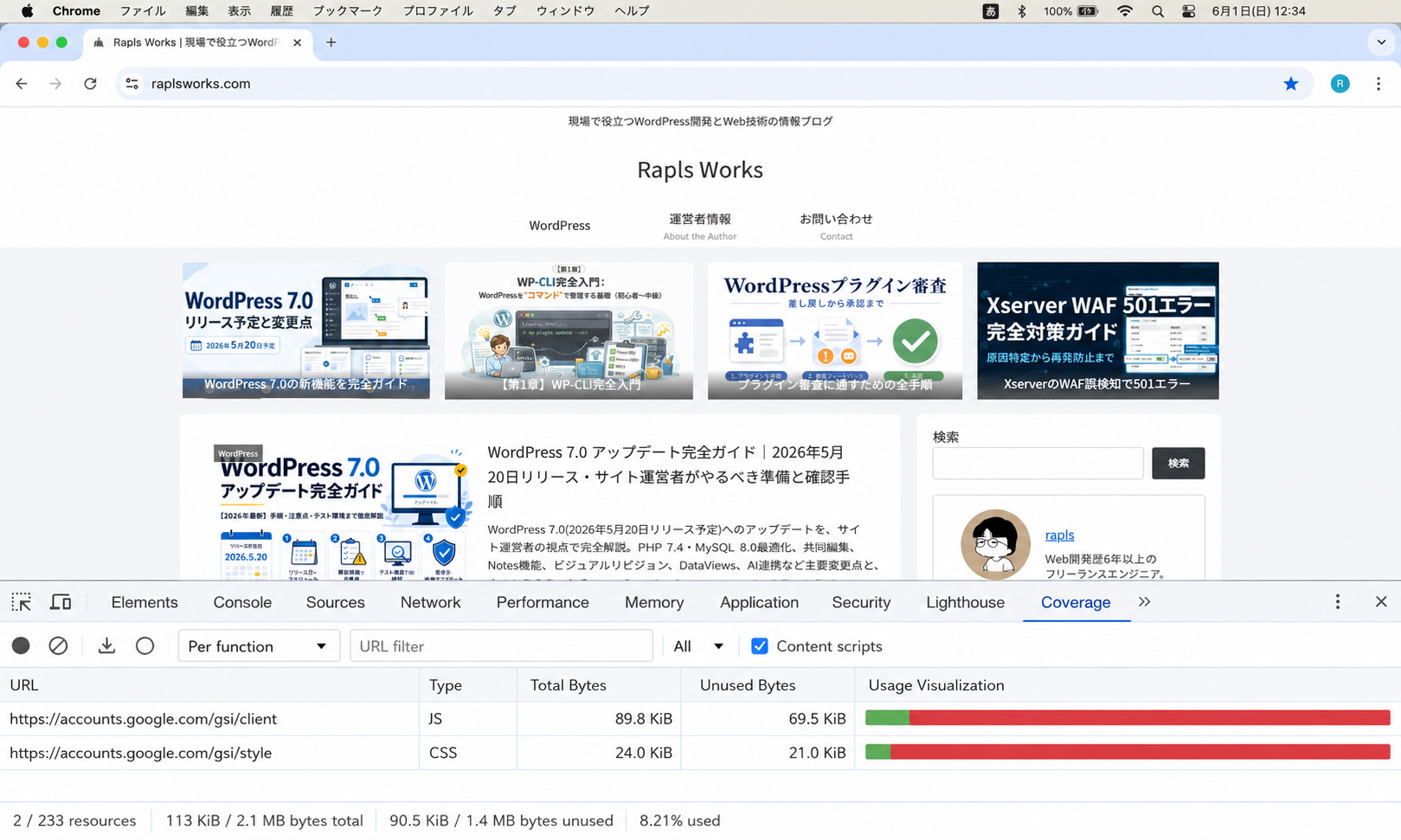Image resolution: width=1401 pixels, height=840 pixels.
Task: Start recording coverage in the Coverage panel
Action: [x=21, y=646]
